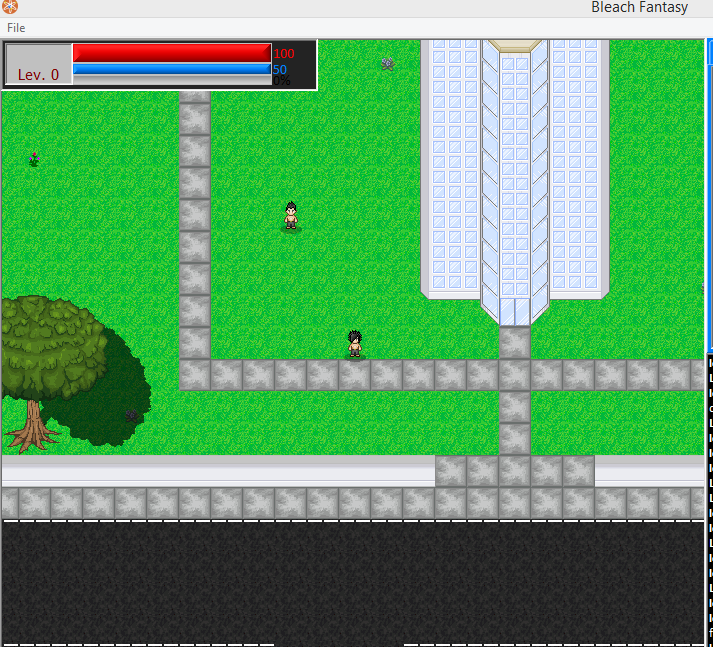Click the mana value 50

pyautogui.click(x=280, y=70)
